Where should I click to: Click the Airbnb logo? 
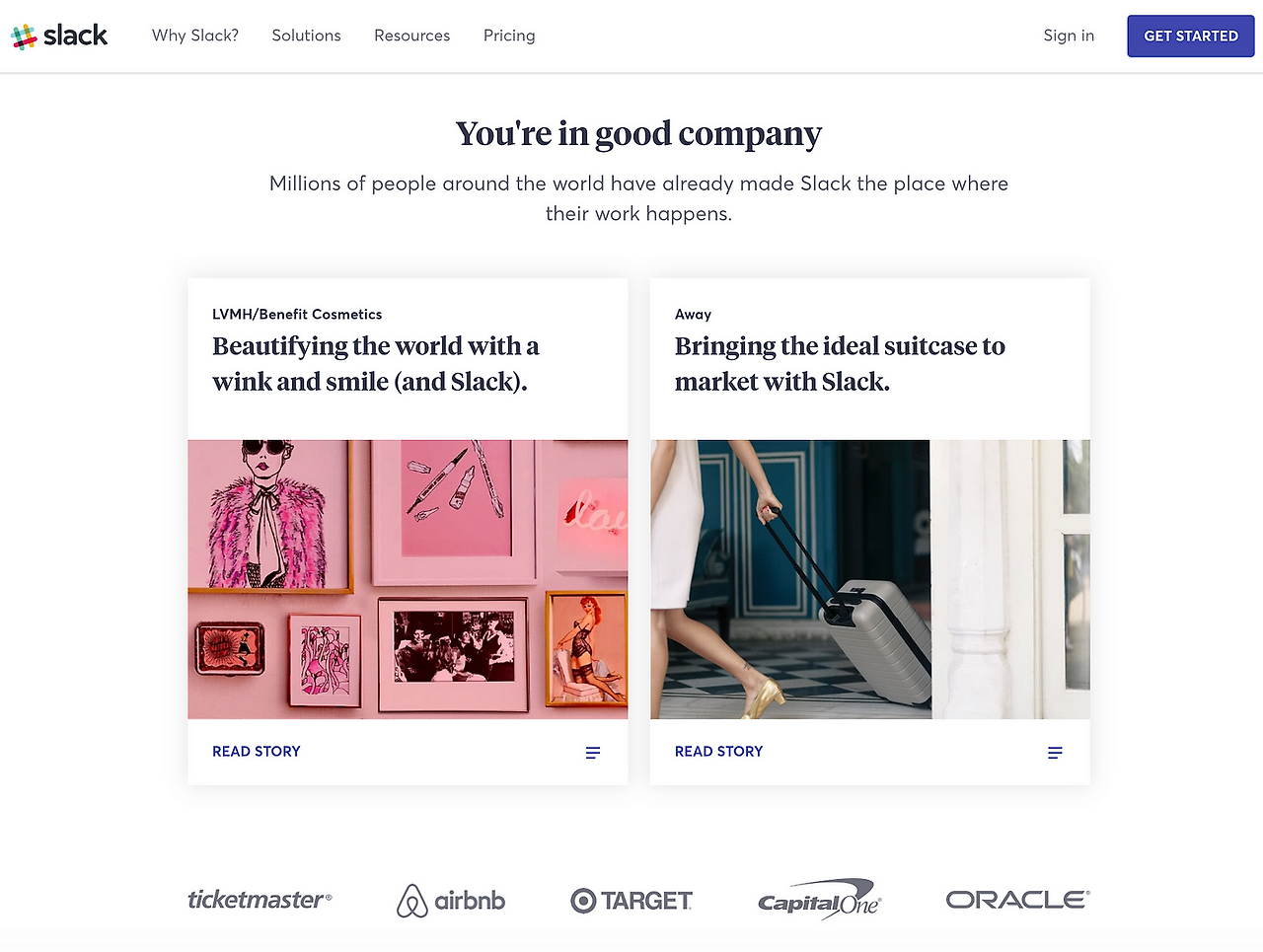pyautogui.click(x=451, y=901)
